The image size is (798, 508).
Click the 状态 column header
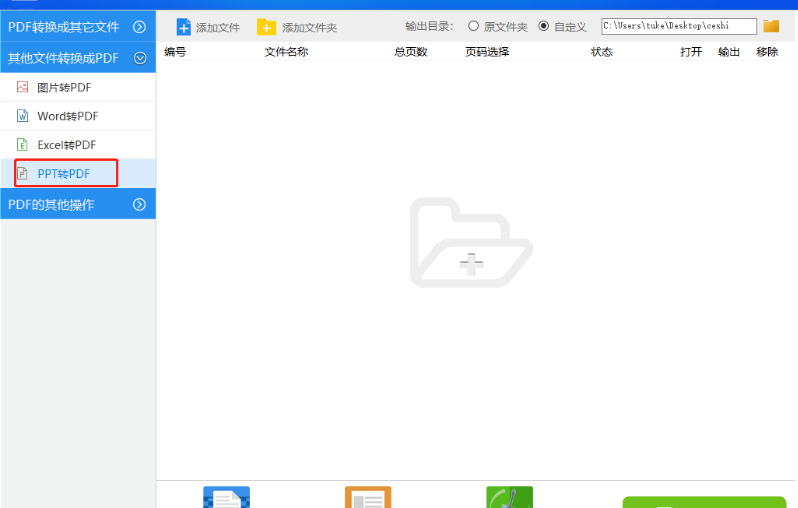[602, 52]
